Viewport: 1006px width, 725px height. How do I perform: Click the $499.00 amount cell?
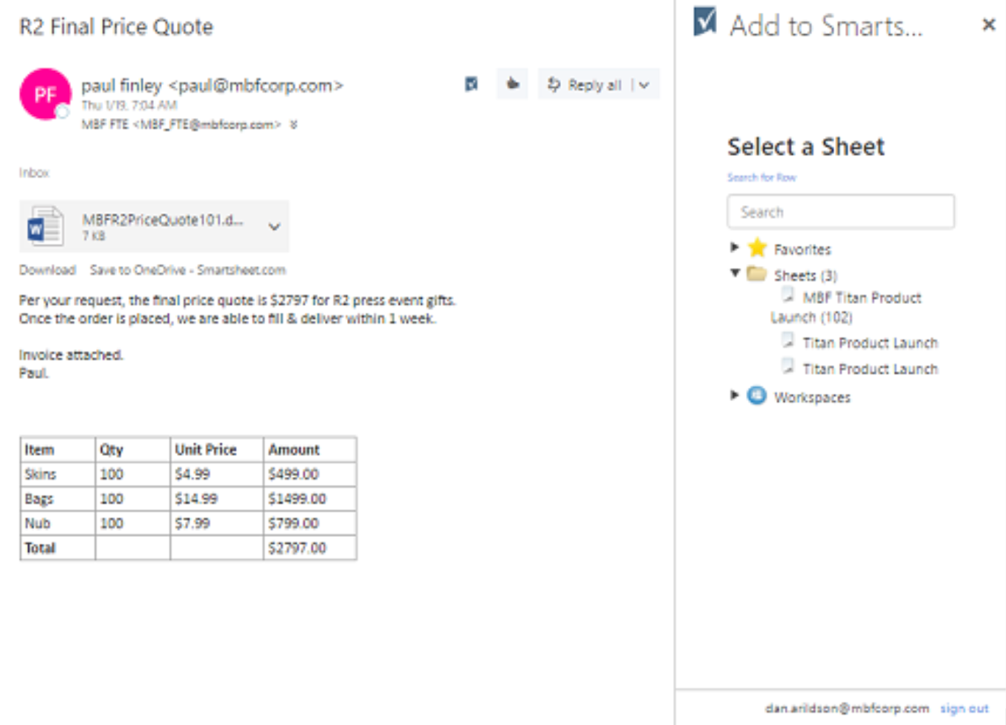pyautogui.click(x=310, y=474)
